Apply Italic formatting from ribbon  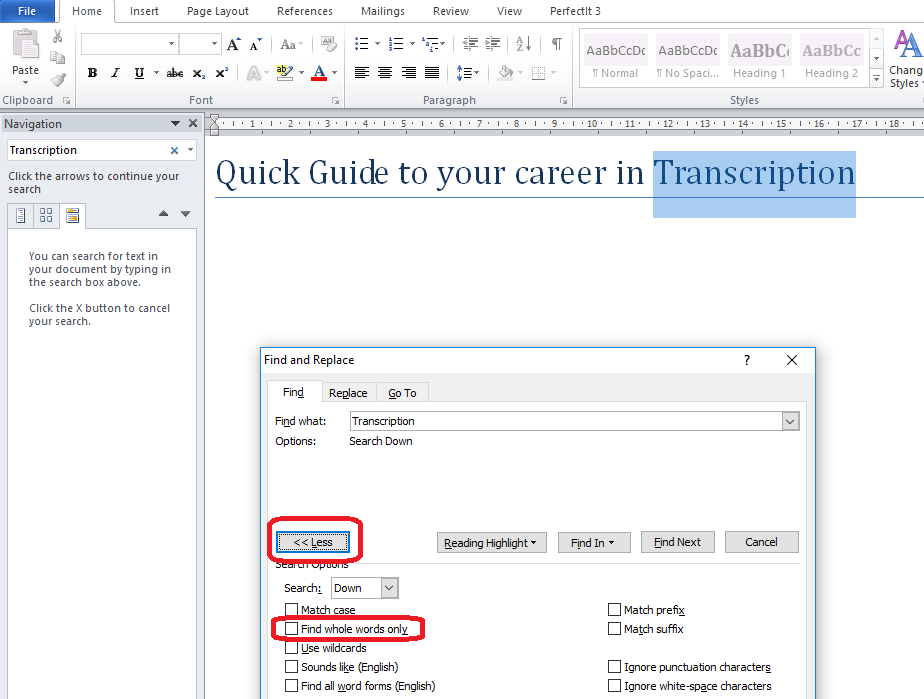[x=116, y=73]
